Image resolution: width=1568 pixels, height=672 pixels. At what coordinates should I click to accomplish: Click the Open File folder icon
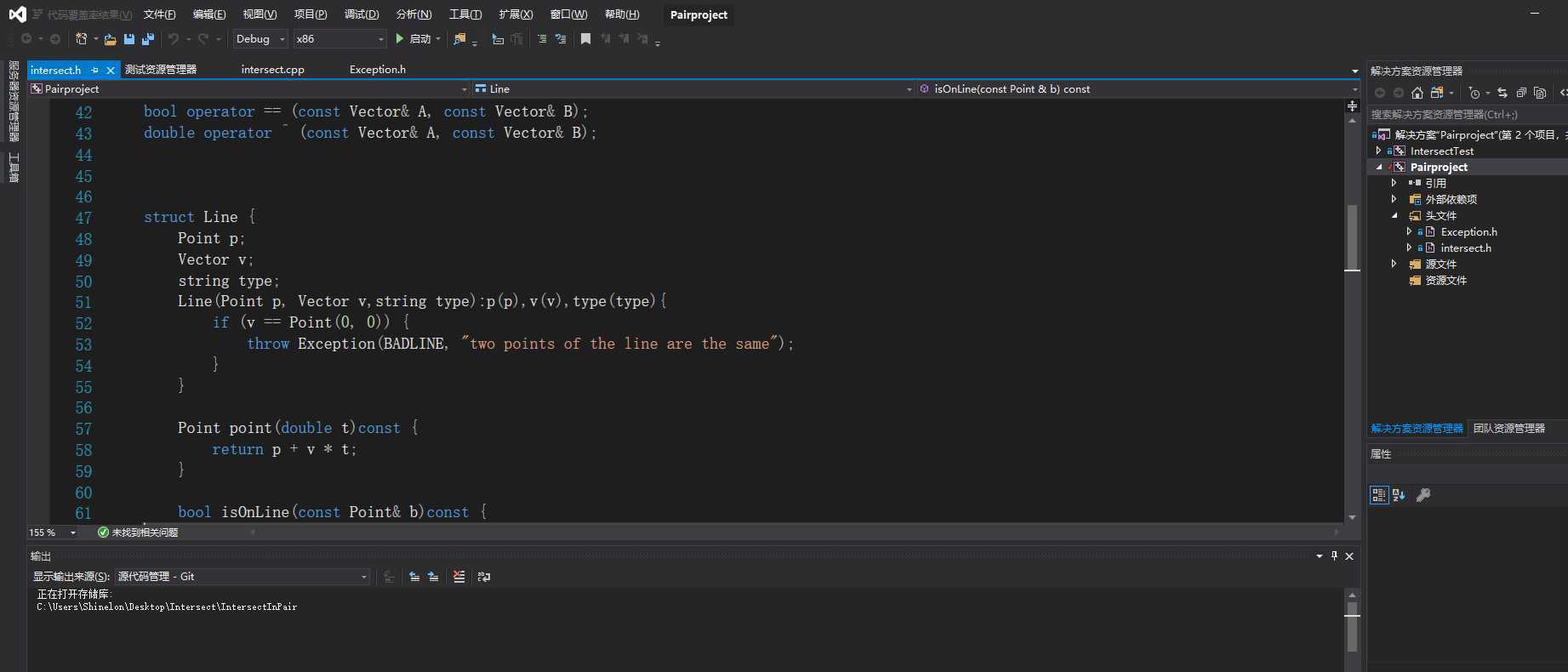[110, 39]
